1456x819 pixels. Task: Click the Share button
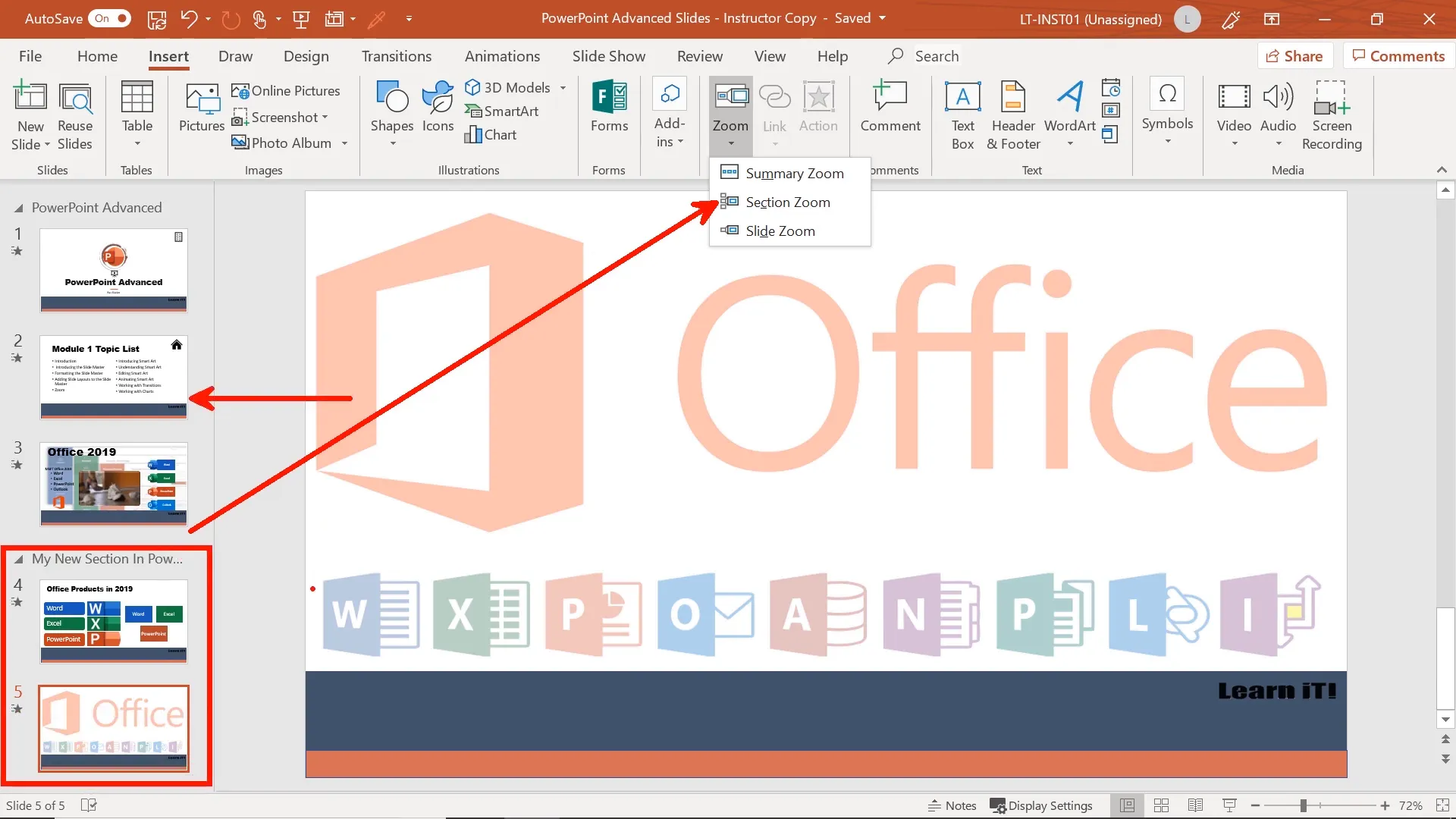coord(1294,56)
